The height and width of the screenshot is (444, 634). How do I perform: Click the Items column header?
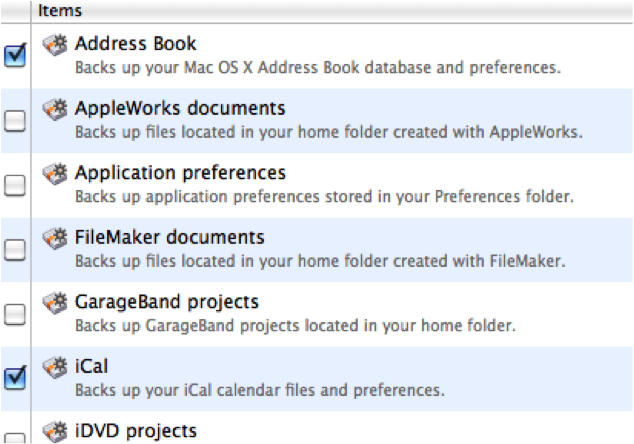60,10
